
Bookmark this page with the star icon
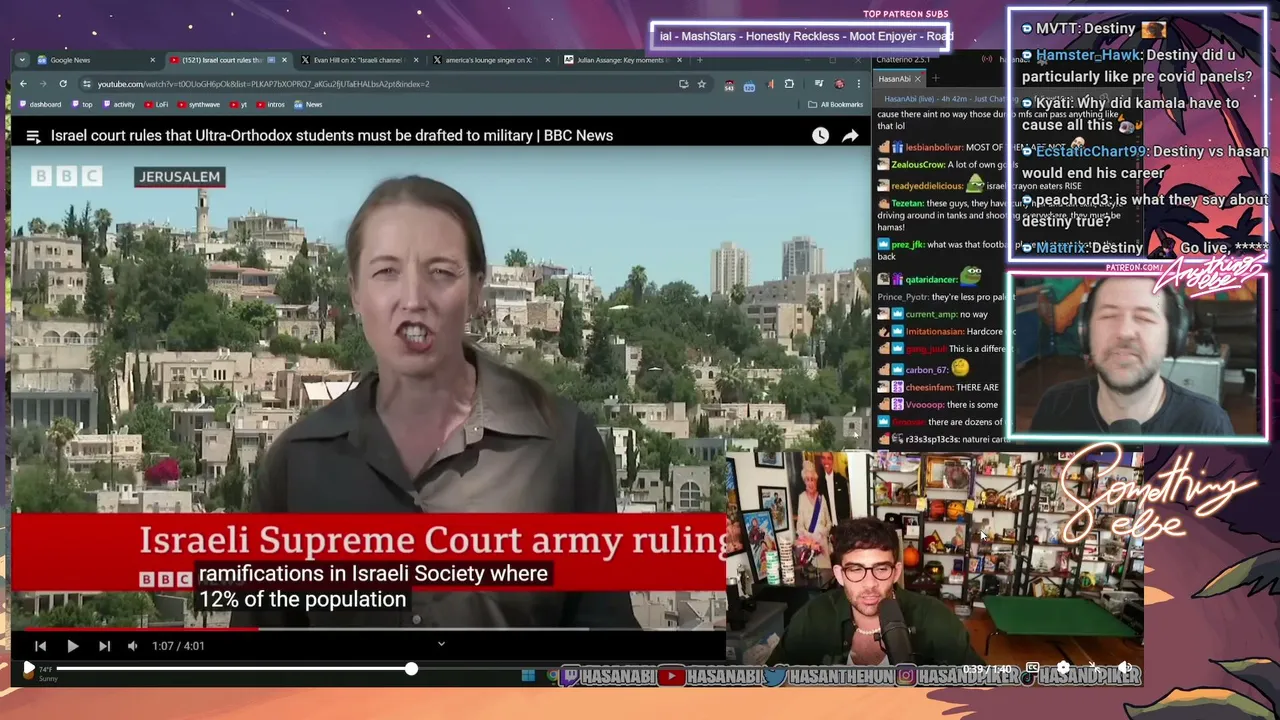tap(702, 84)
